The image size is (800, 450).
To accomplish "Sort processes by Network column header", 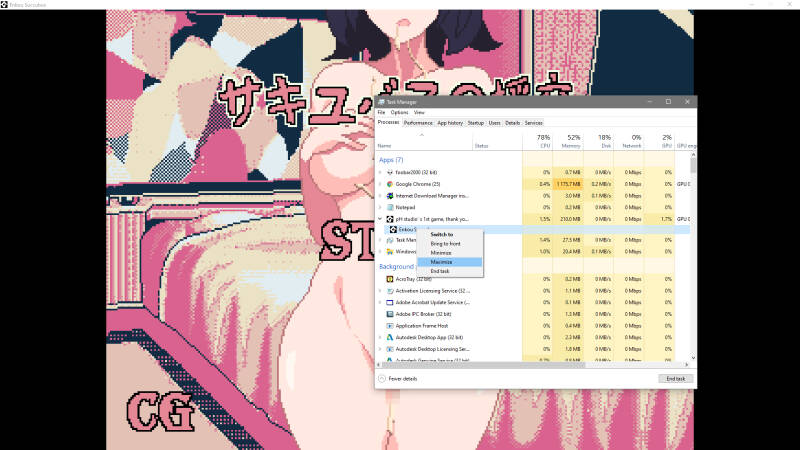I will click(x=629, y=141).
